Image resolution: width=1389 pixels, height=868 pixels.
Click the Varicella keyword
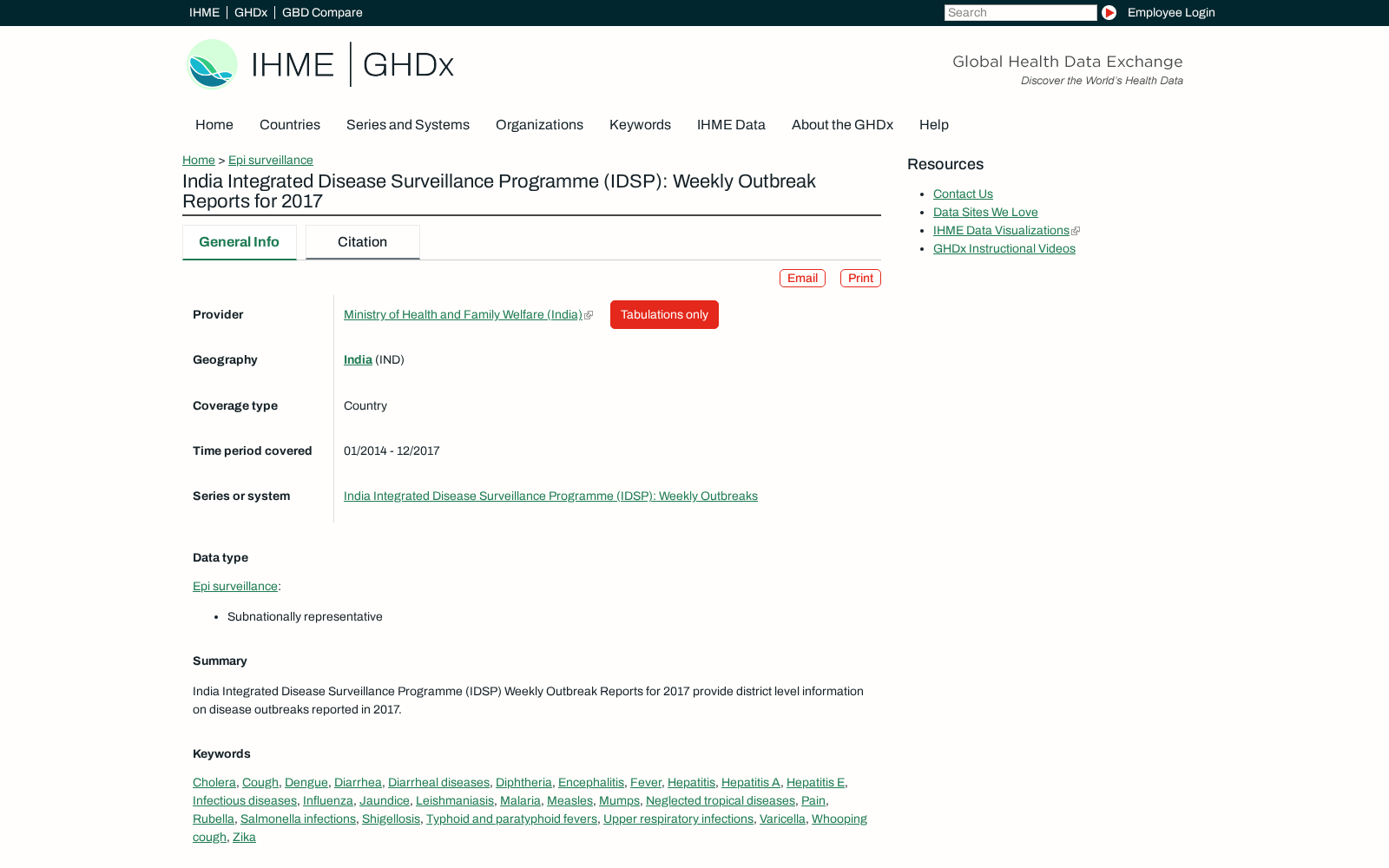pyautogui.click(x=782, y=819)
